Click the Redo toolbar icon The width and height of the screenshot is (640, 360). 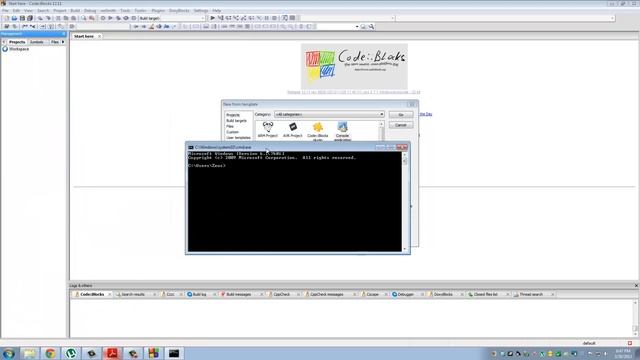48,18
